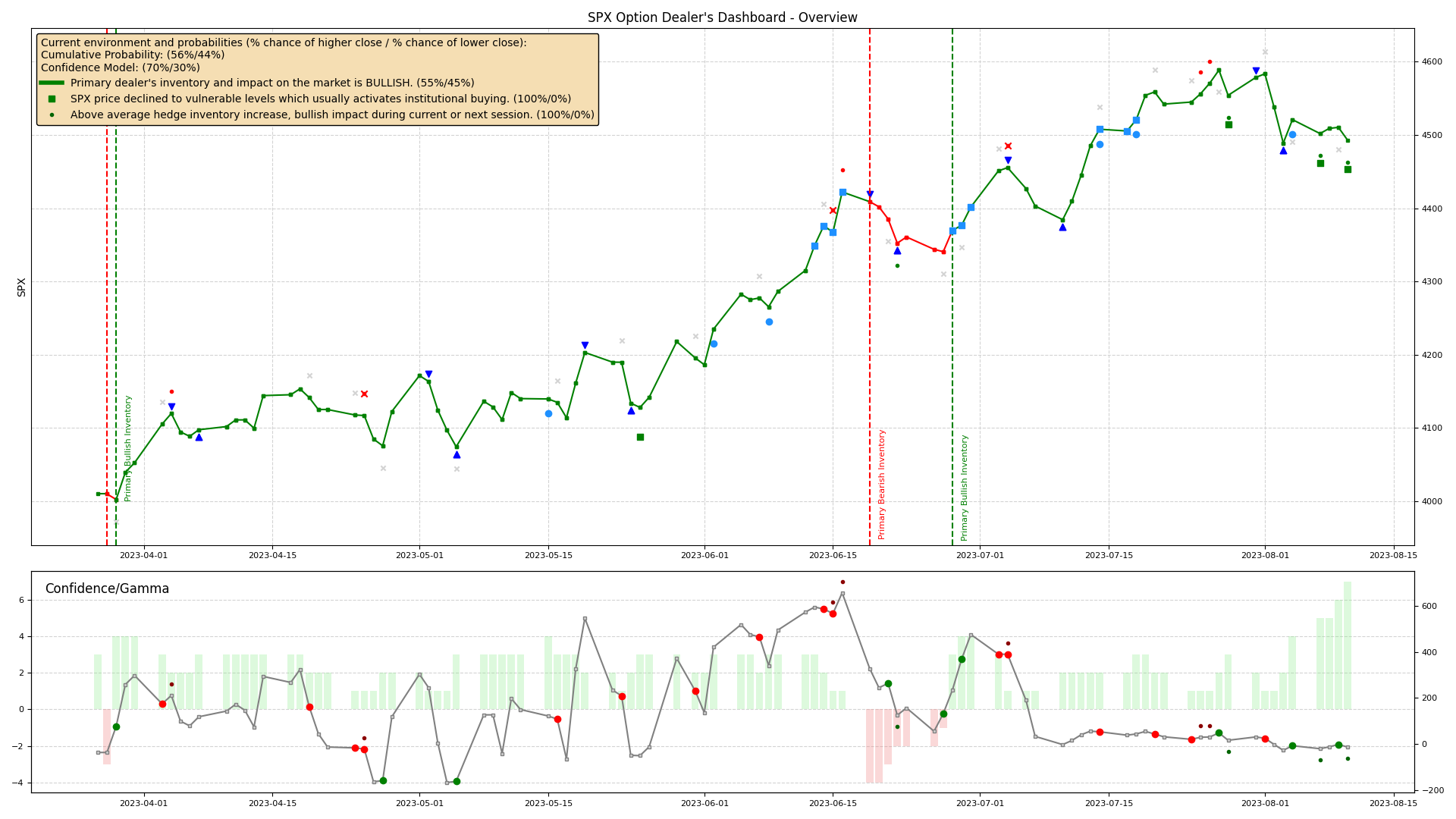Click the 2023-04-15 date on the bottom chart
This screenshot has height=819, width=1456.
point(272,804)
